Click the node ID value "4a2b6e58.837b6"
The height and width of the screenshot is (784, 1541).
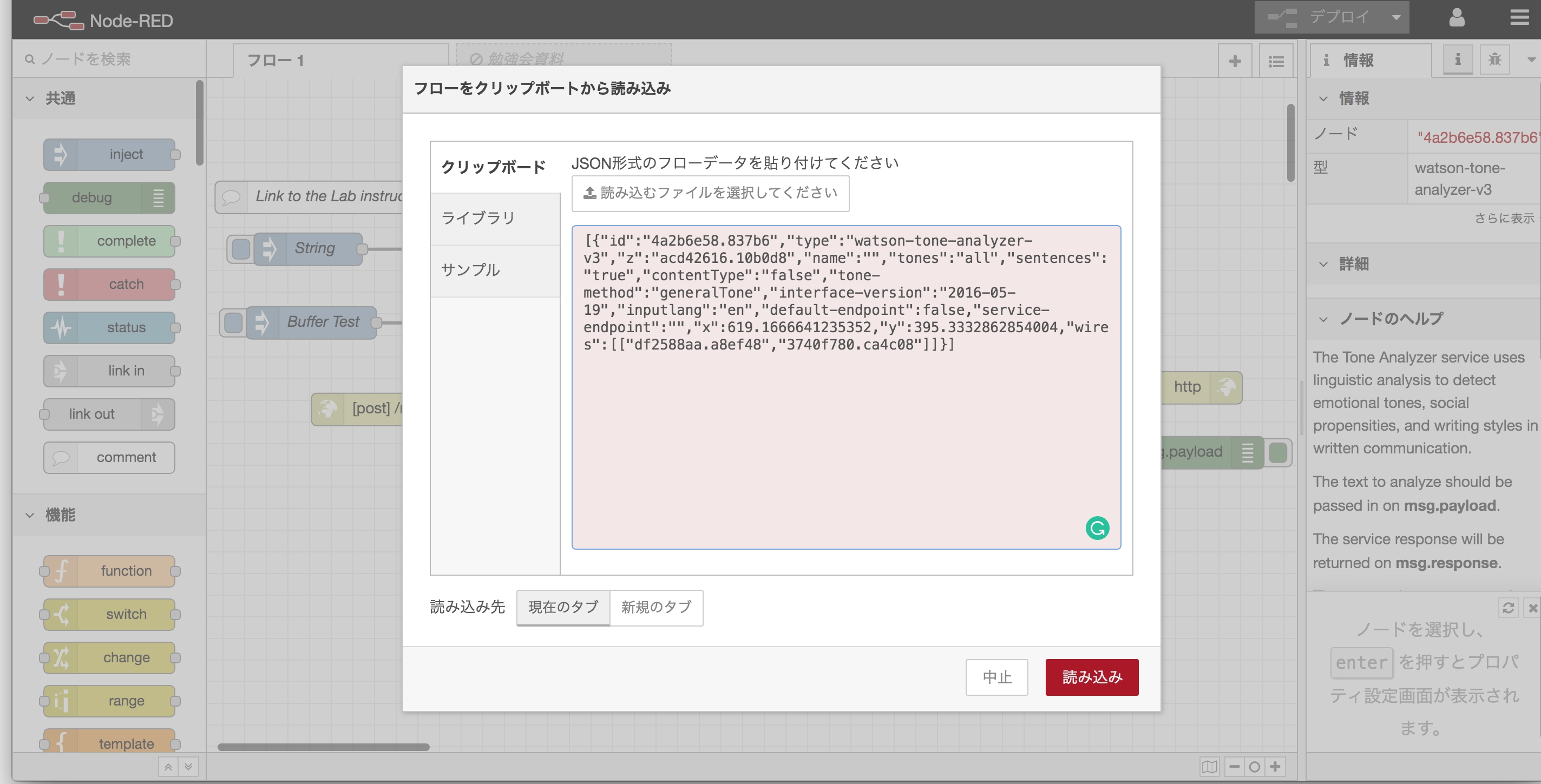[x=1478, y=137]
